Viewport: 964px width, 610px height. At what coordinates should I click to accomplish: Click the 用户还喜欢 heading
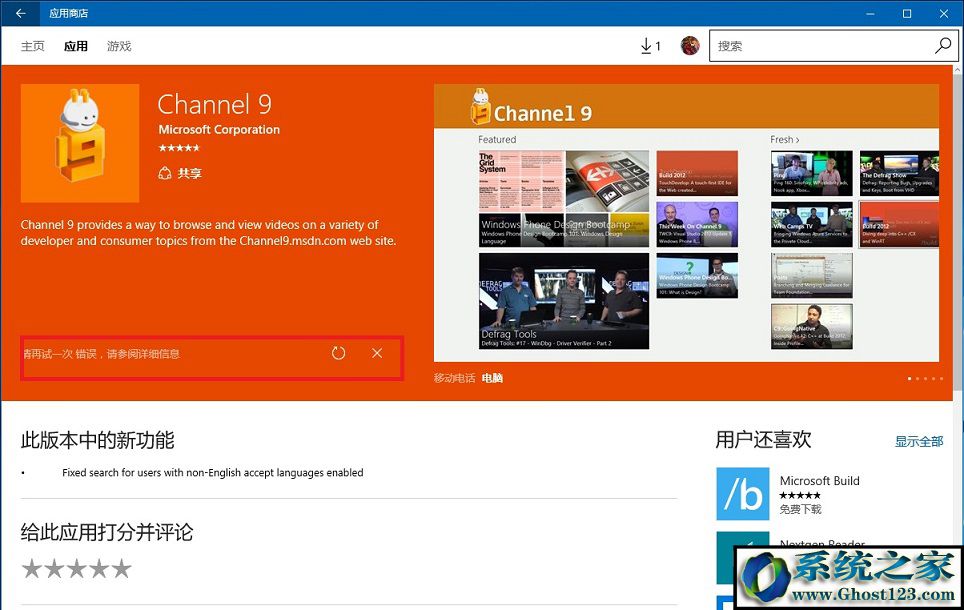[x=763, y=440]
